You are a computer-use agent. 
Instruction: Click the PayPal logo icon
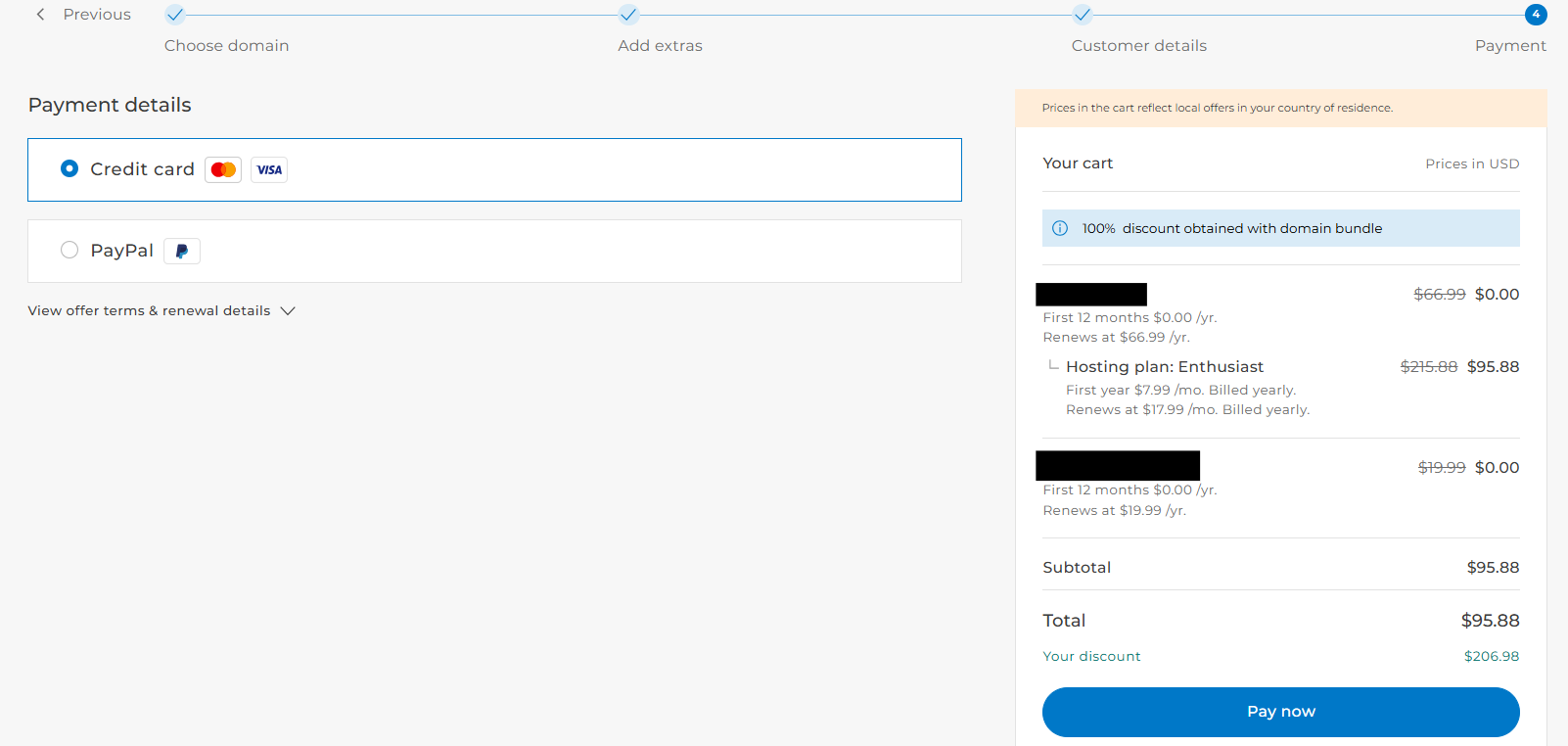[182, 251]
